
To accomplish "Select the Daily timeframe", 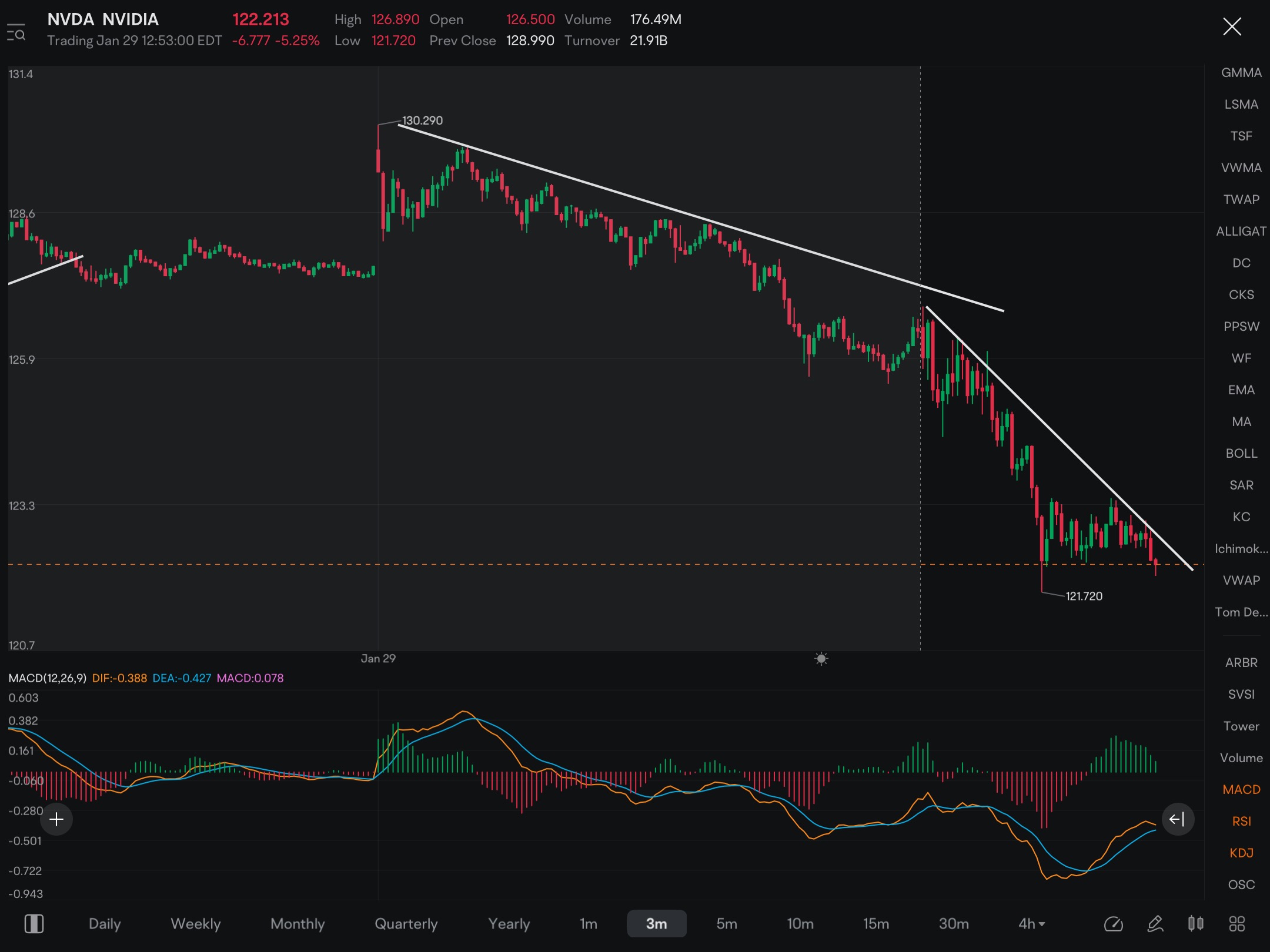I will (x=105, y=924).
